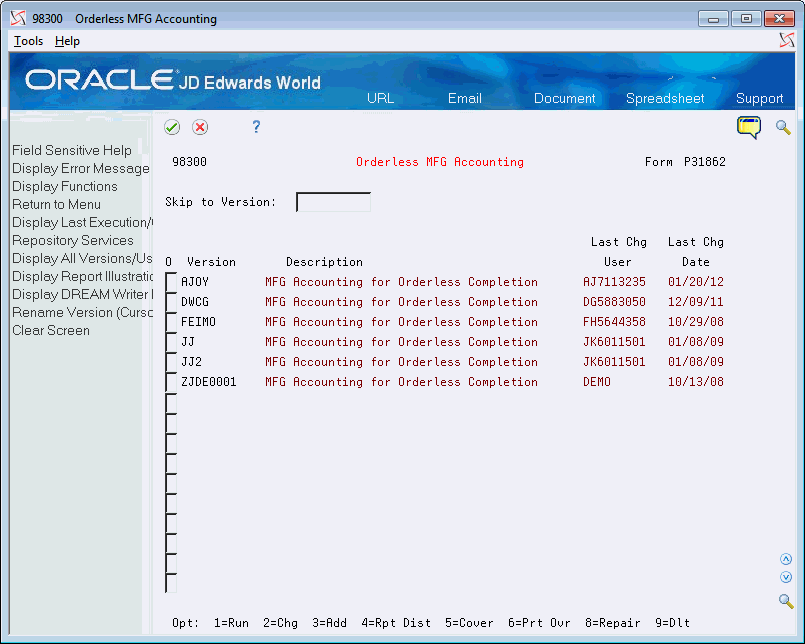805x644 pixels.
Task: Open the Document tab in banner
Action: 564,98
